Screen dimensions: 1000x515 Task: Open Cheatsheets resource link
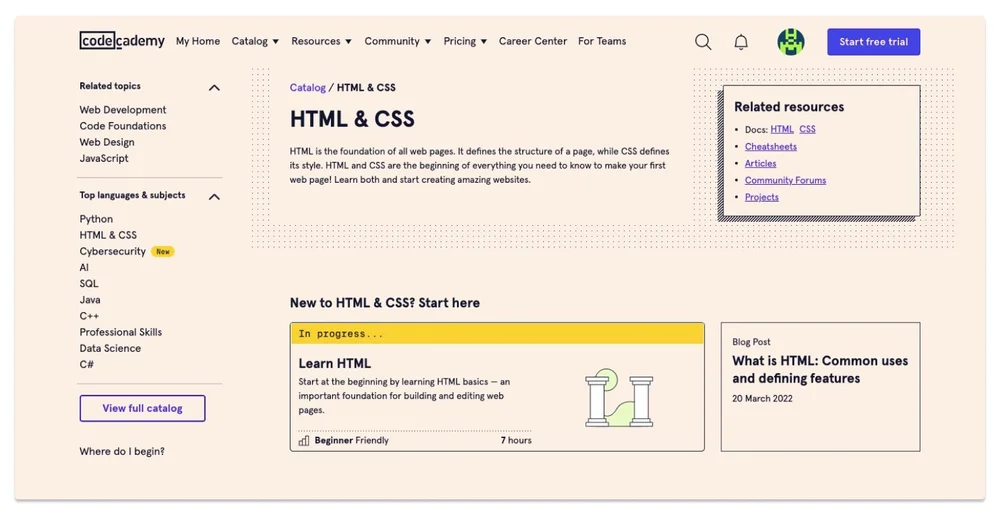[770, 147]
